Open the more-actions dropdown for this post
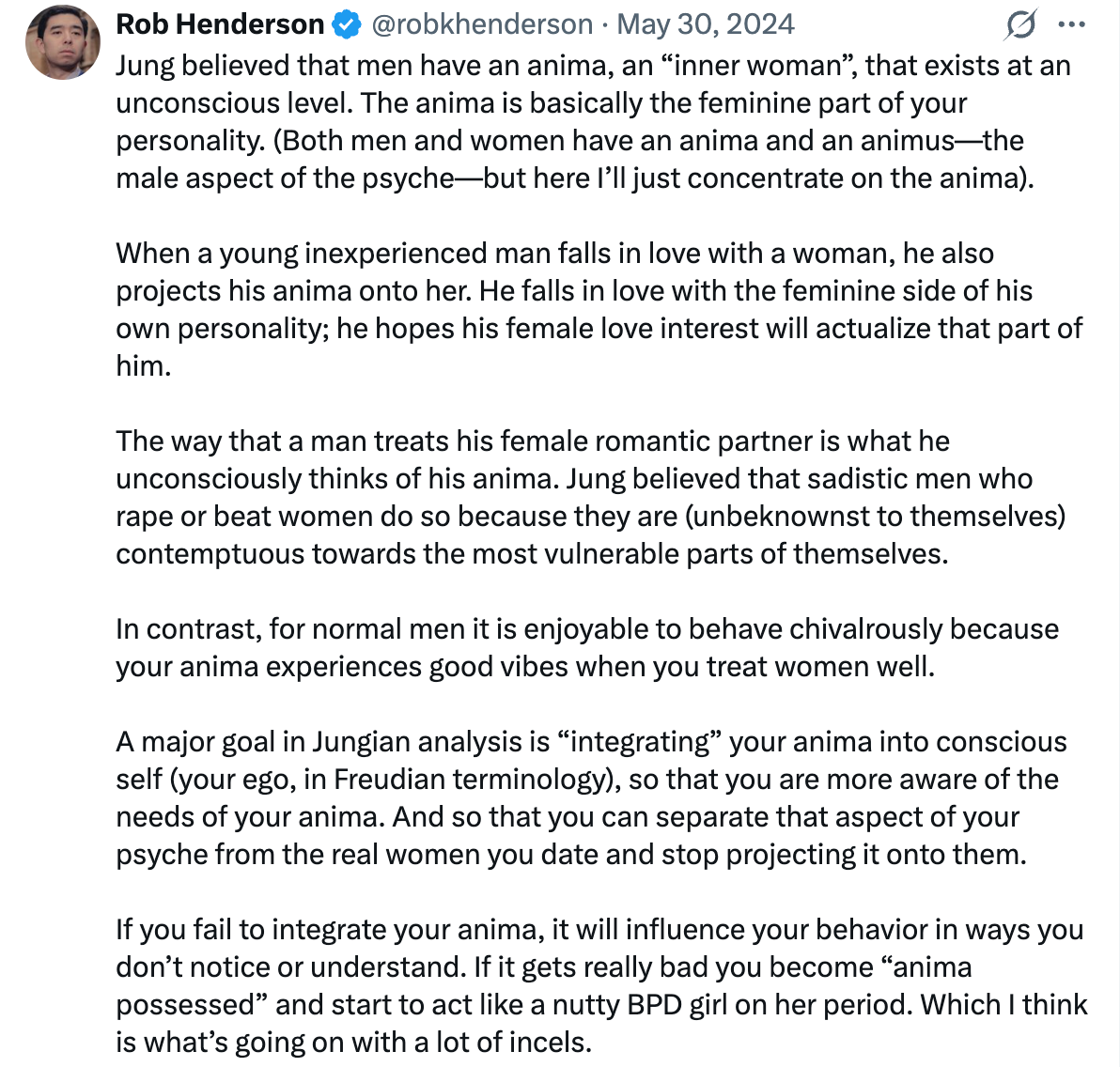The image size is (1120, 1067). point(1071,24)
